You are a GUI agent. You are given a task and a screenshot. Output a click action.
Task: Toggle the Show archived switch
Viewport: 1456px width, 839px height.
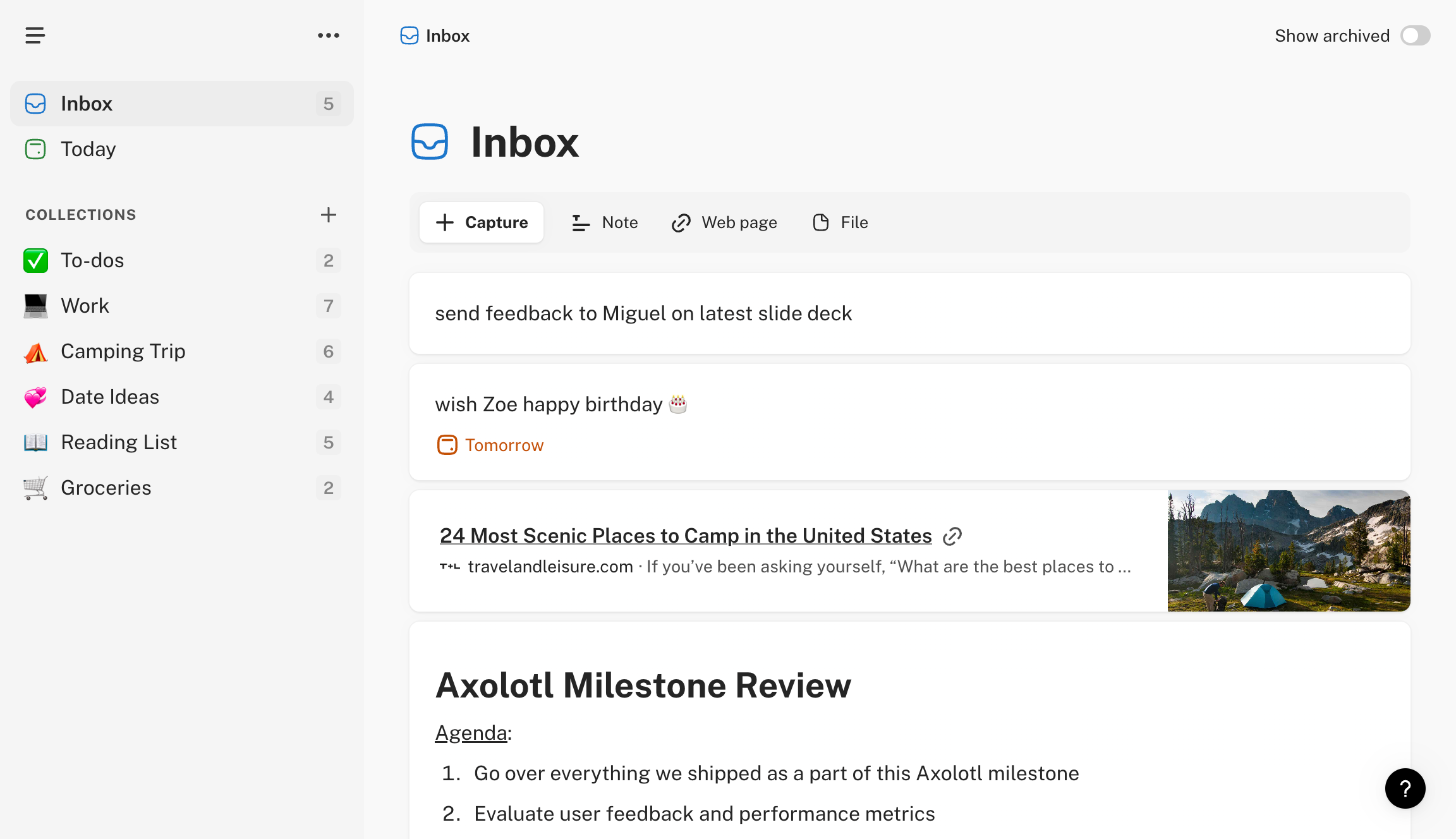1415,35
